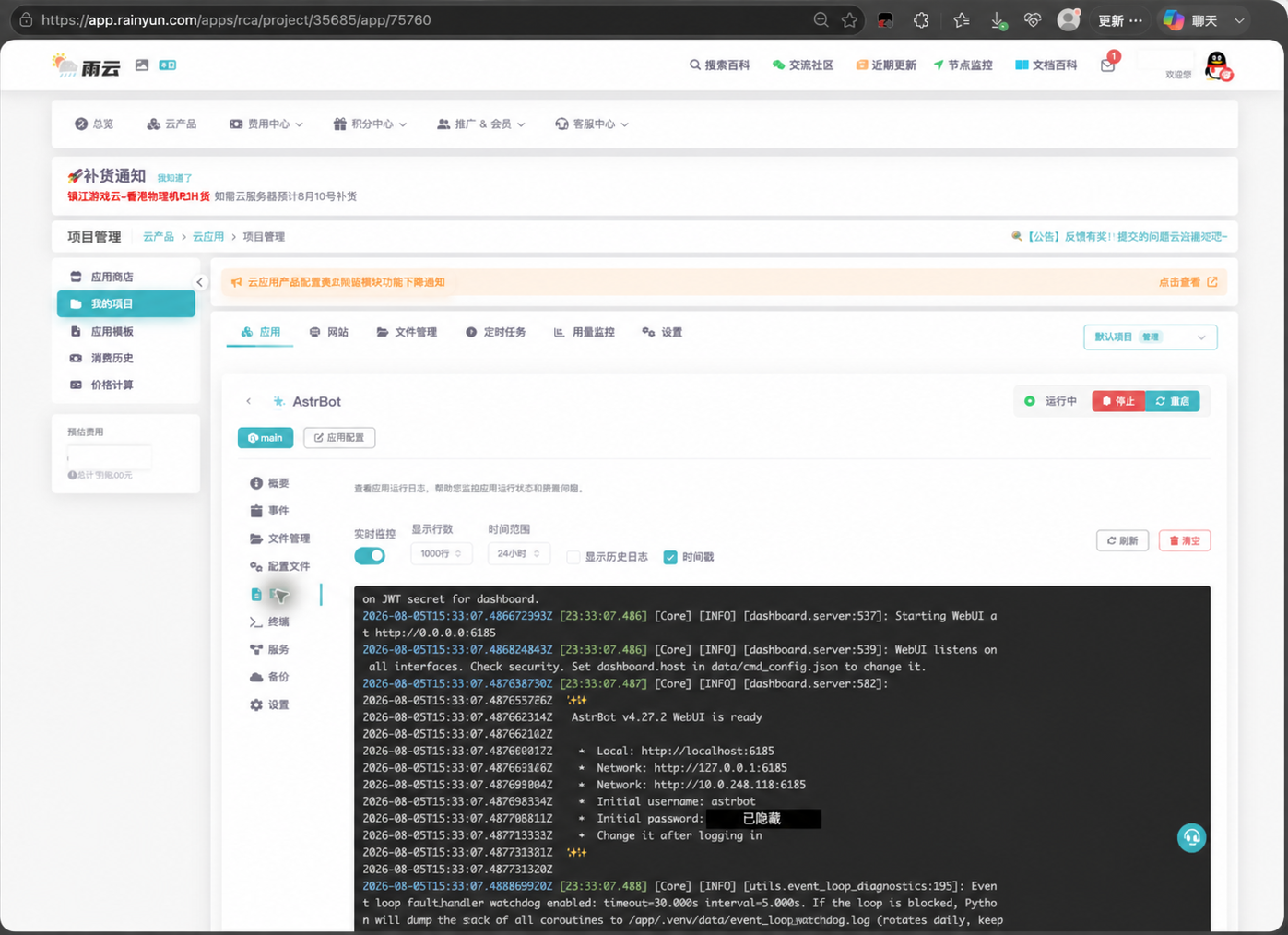Bookmark this page with the star icon
This screenshot has width=1288, height=935.
click(849, 20)
